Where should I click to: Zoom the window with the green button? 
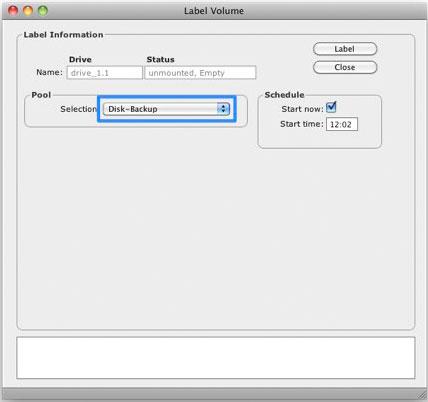tap(43, 11)
